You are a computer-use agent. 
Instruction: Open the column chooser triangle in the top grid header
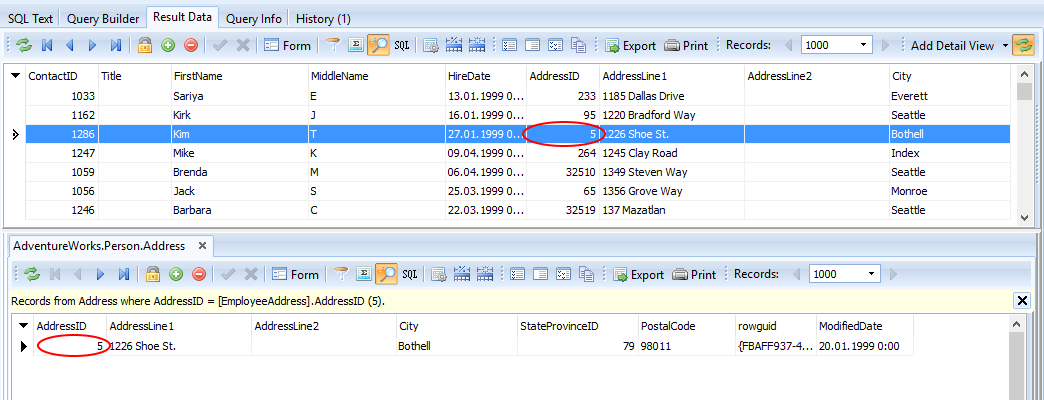click(x=15, y=76)
